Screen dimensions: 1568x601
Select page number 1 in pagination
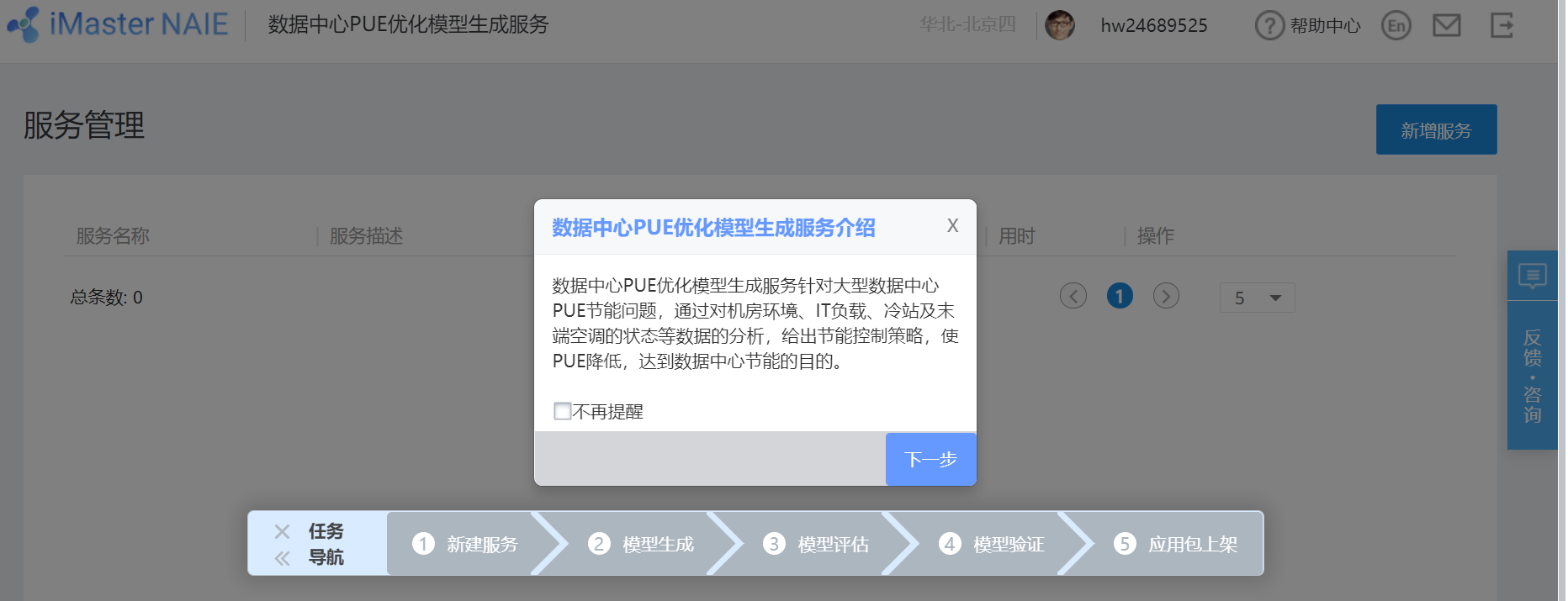1120,296
